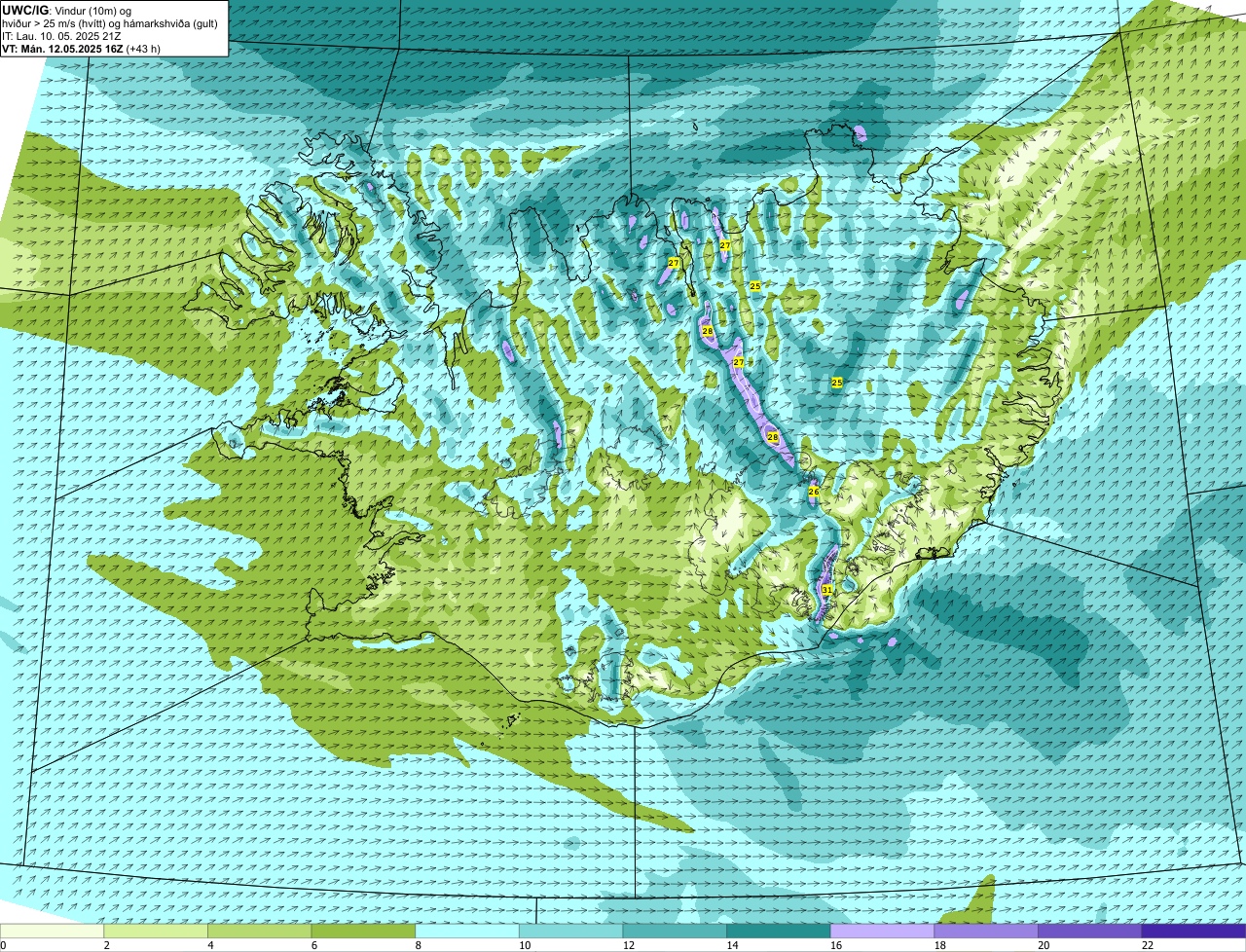This screenshot has width=1246, height=952.
Task: Pick the 4–6 m/s legend swatch
Action: point(259,931)
